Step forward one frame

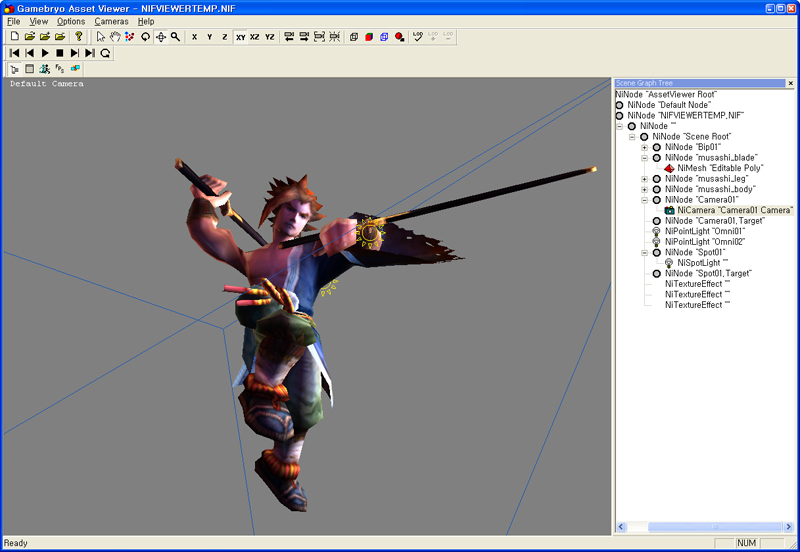point(75,53)
